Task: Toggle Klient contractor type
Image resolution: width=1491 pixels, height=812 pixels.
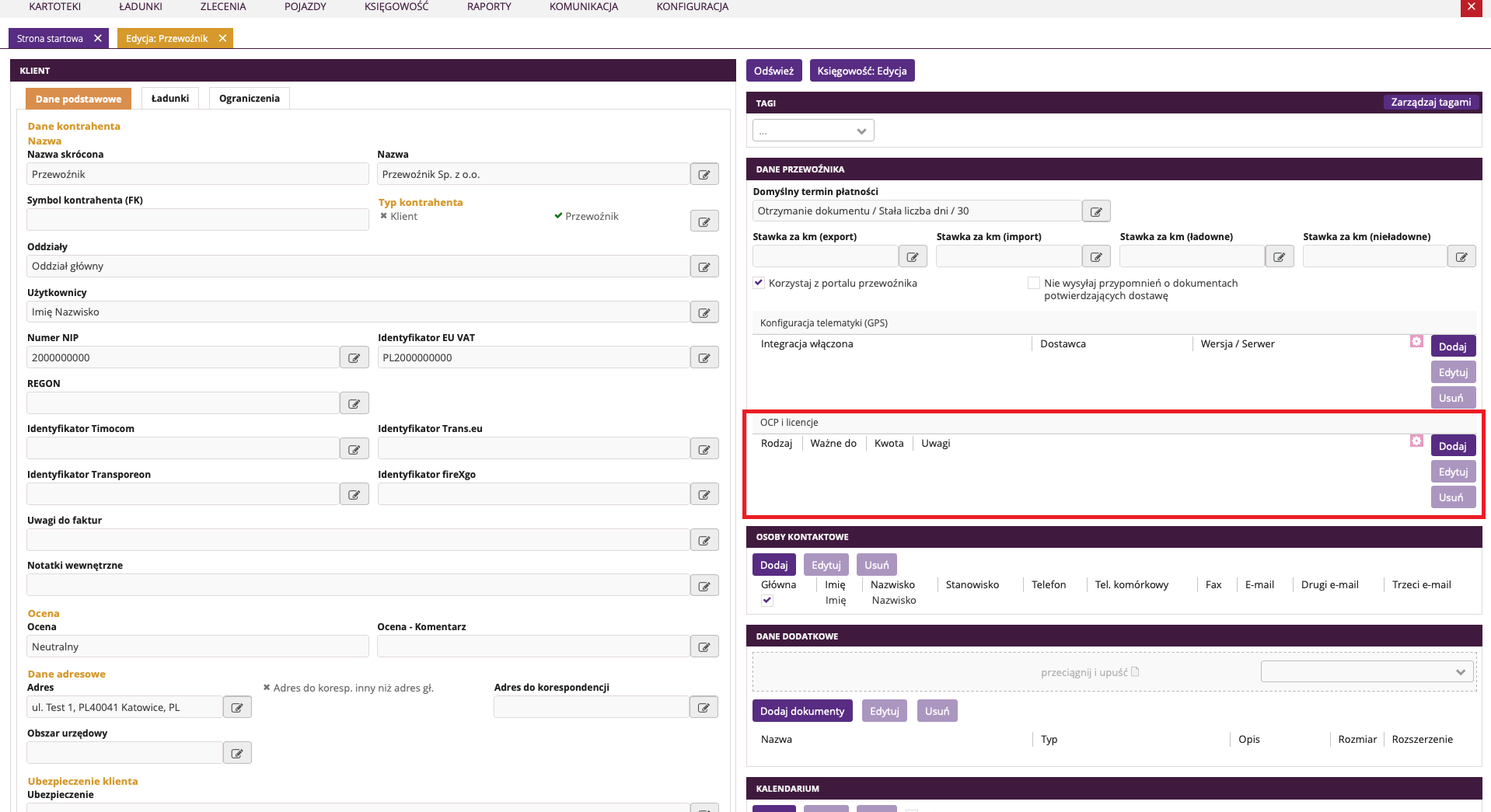Action: tap(399, 216)
